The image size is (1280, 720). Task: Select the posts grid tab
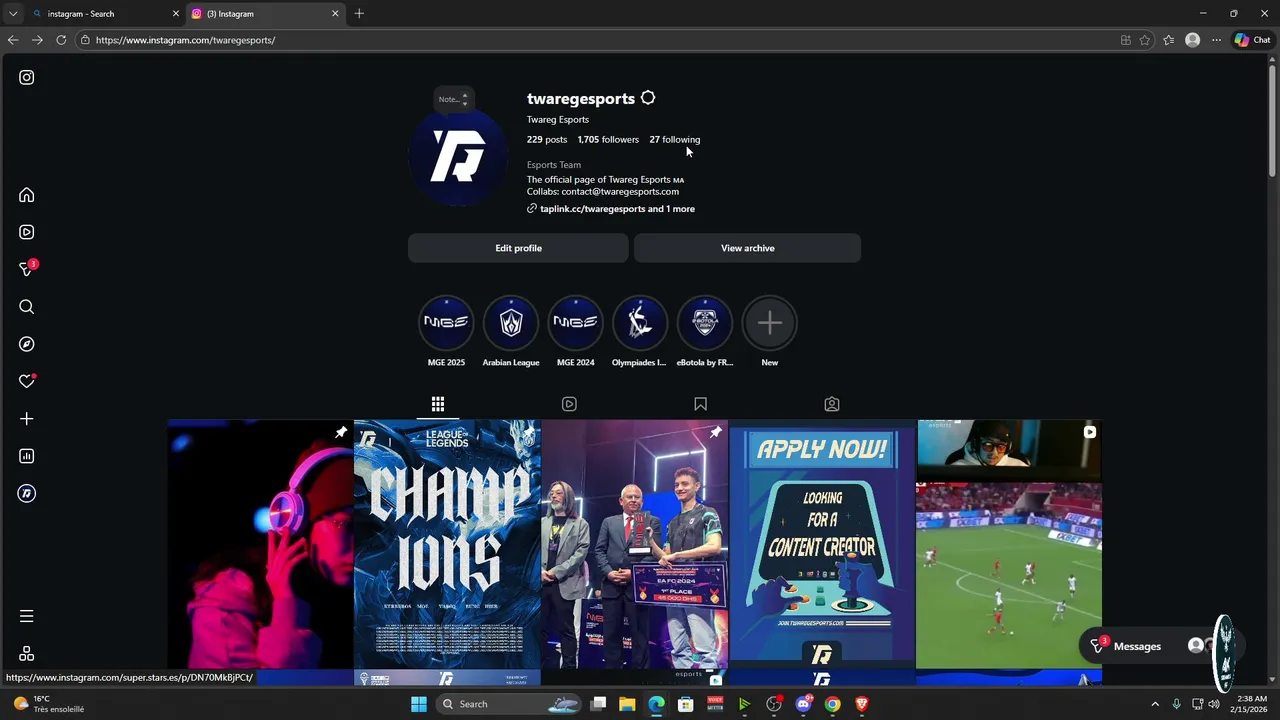click(438, 404)
